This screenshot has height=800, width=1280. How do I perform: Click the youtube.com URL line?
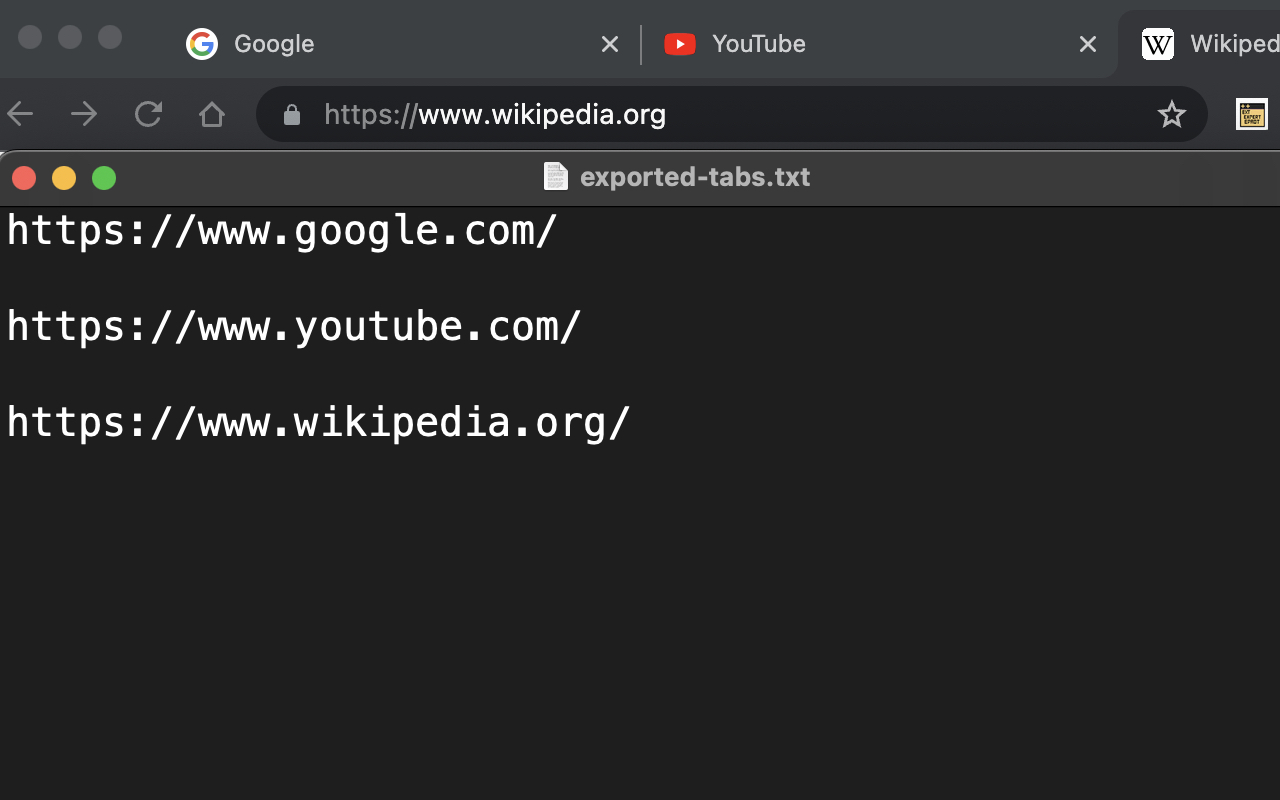tap(292, 325)
